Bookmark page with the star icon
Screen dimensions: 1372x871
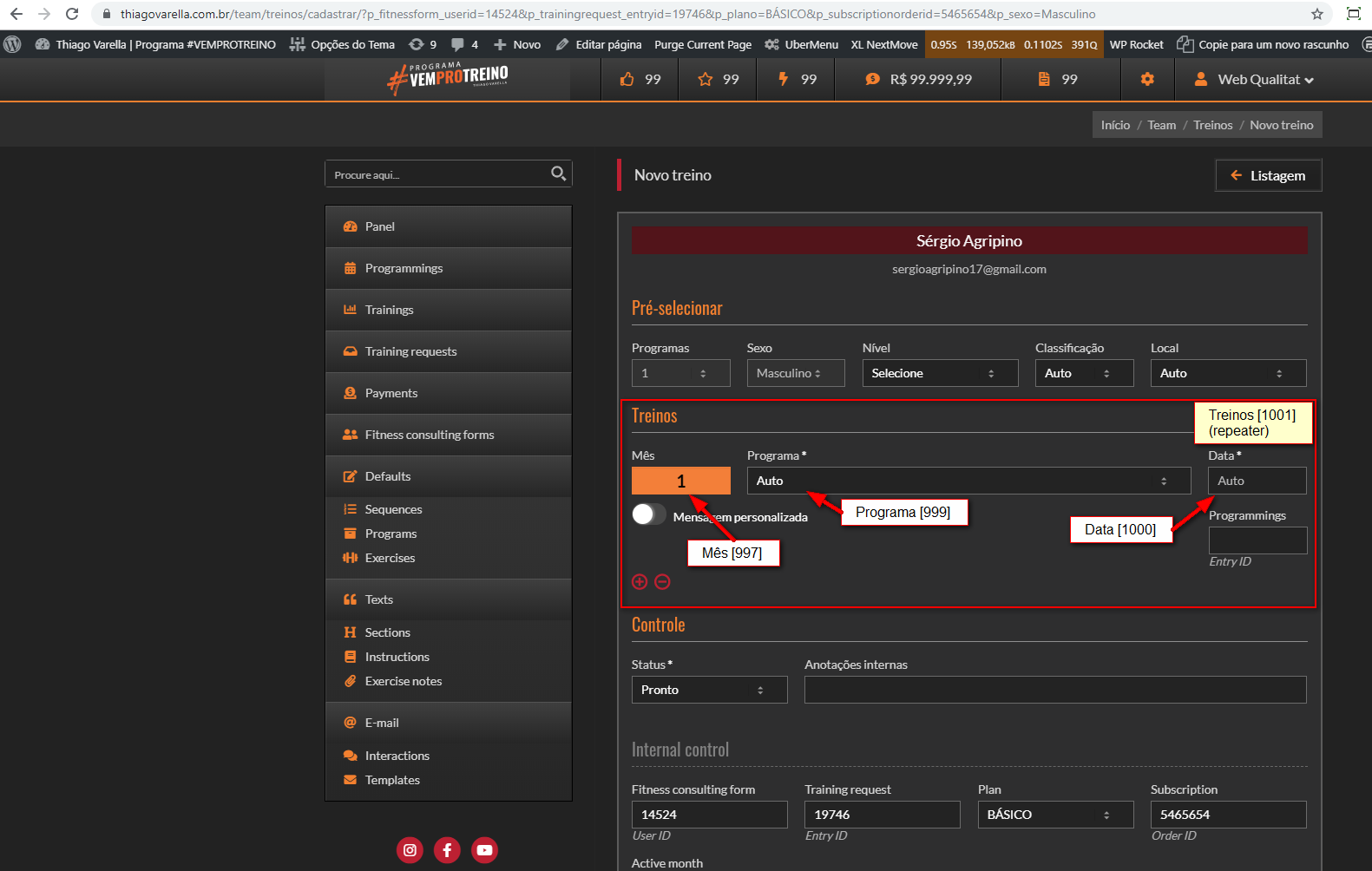1316,14
